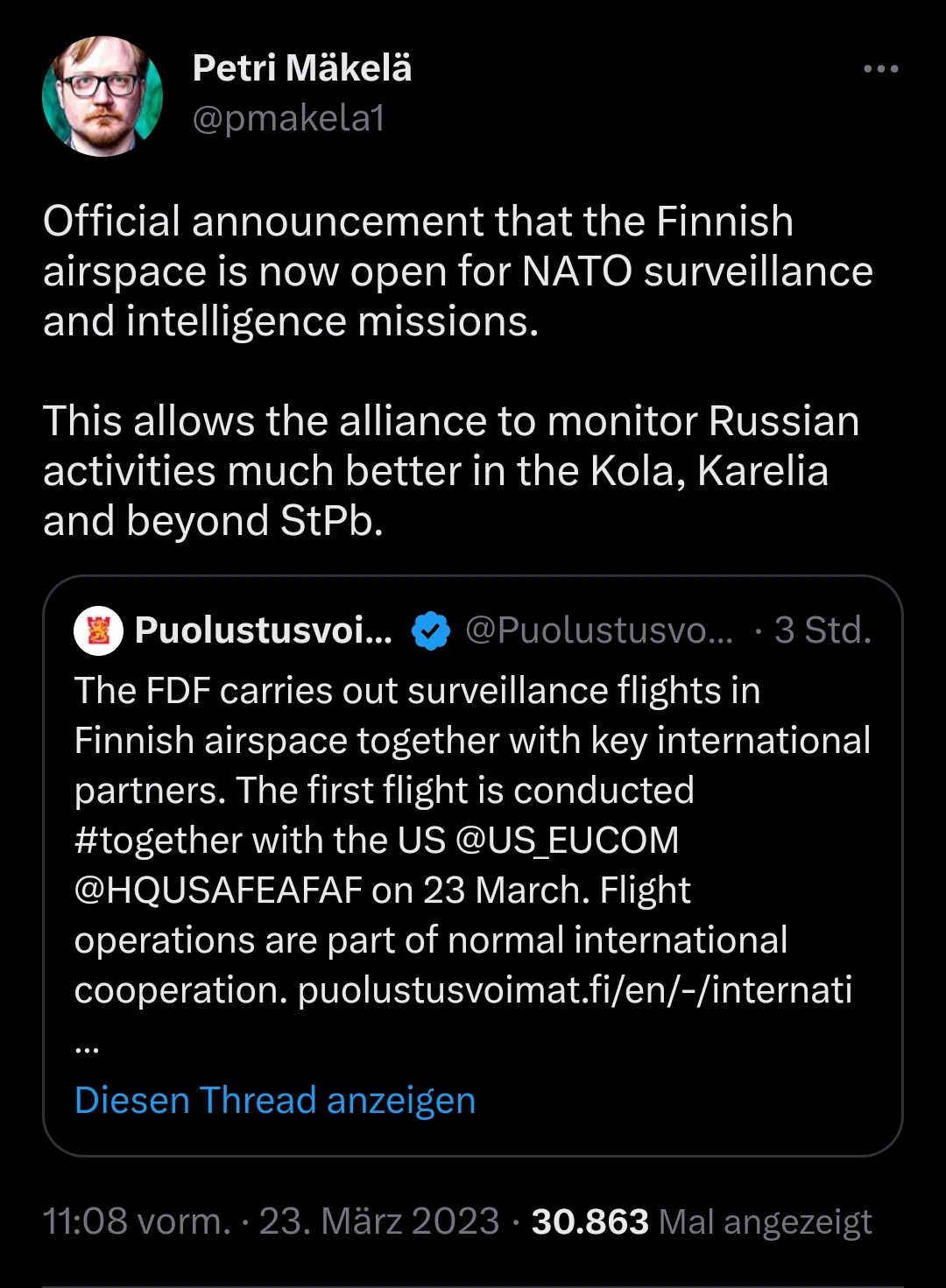Open the three-dot more options menu
Viewport: 946px width, 1288px height.
(x=880, y=69)
